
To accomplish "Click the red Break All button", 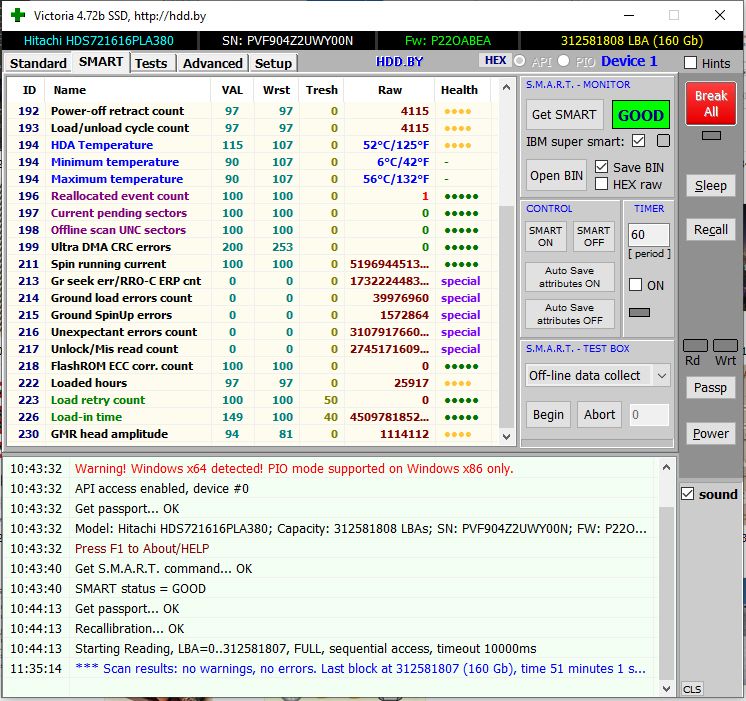I will (711, 104).
